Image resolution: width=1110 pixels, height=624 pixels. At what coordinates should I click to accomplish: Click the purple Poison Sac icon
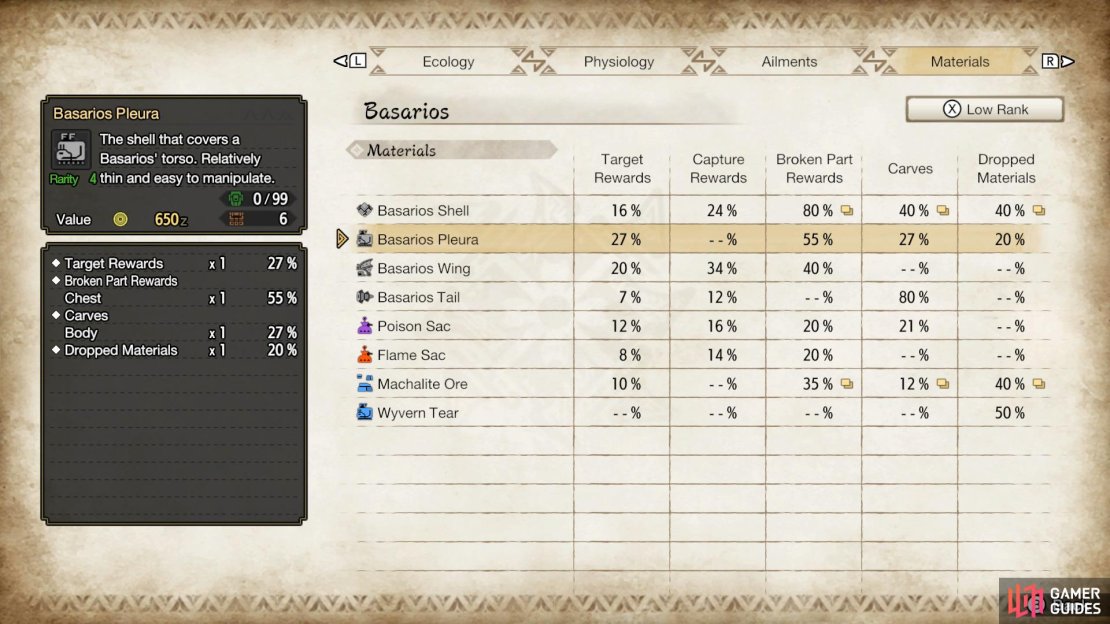click(x=365, y=326)
